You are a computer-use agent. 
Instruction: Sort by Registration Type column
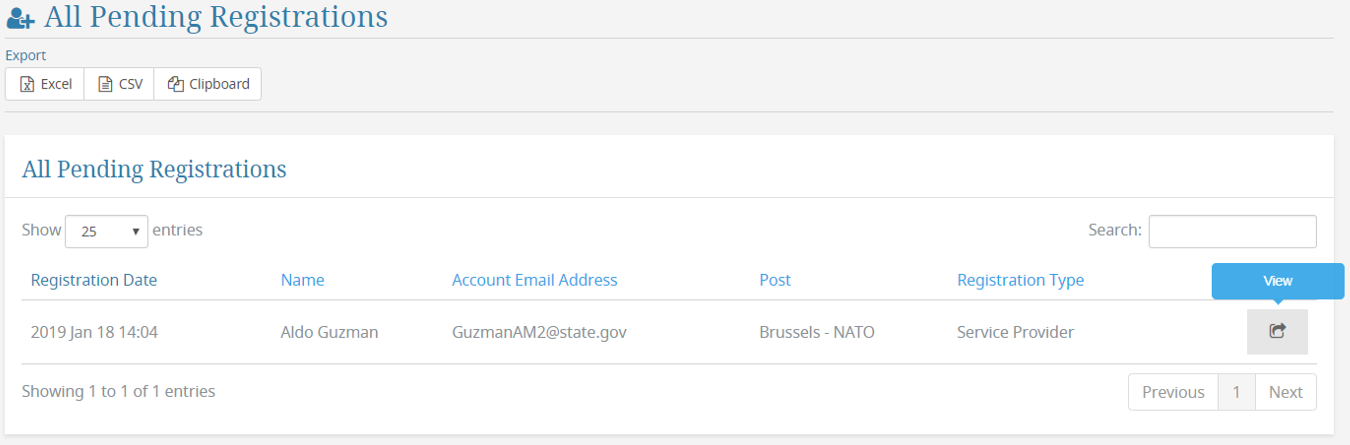pos(1020,280)
